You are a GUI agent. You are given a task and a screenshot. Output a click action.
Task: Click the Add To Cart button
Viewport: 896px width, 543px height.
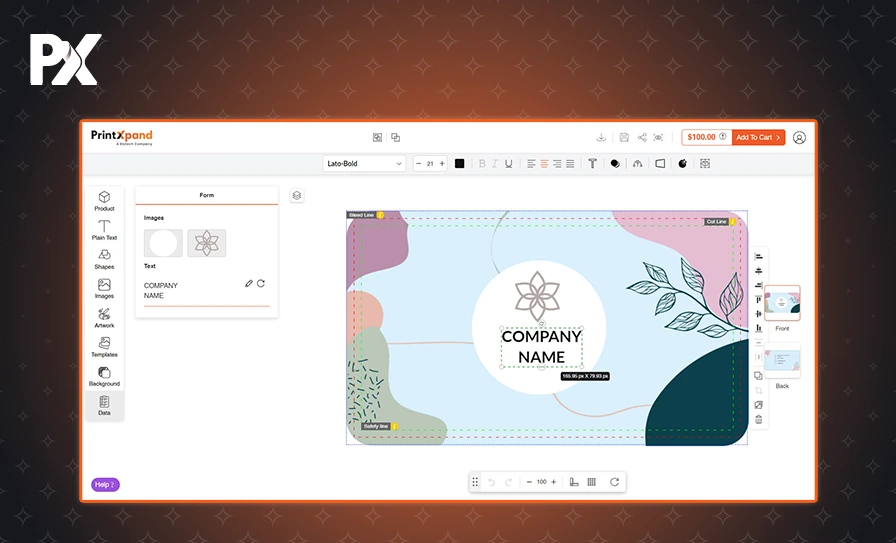(758, 137)
